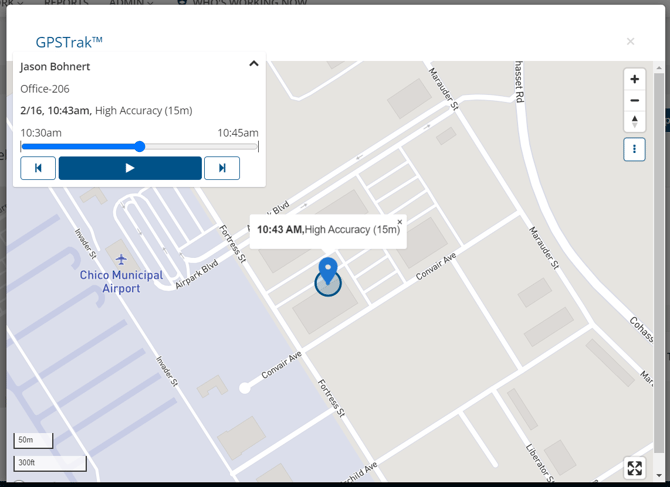Zoom out on the map
The image size is (670, 487).
(x=634, y=100)
